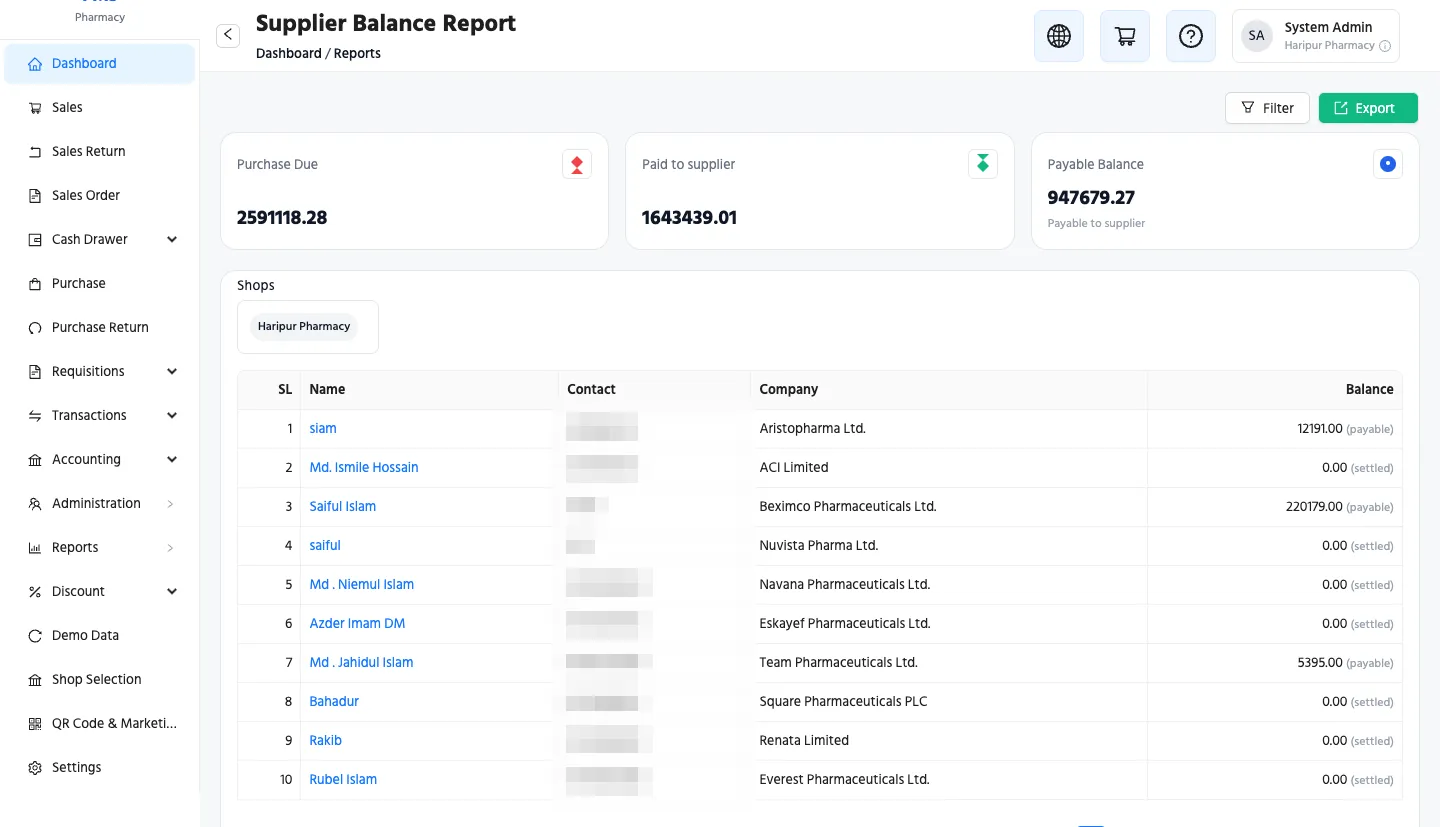The image size is (1440, 827).
Task: Click the Payable Balance blue circle icon
Action: pos(1388,164)
